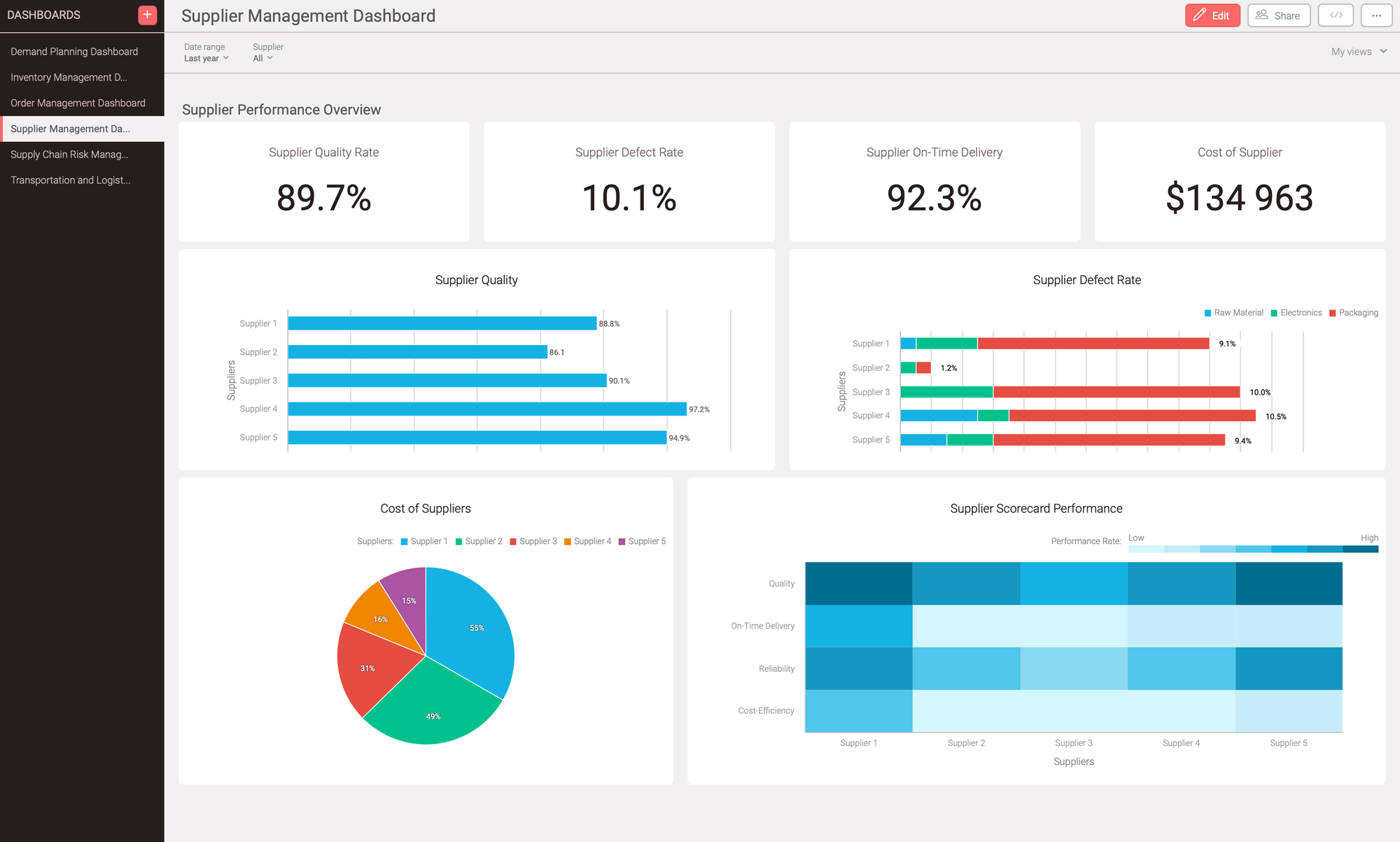Click the Performance Rate color scale
The height and width of the screenshot is (842, 1400).
(1253, 549)
